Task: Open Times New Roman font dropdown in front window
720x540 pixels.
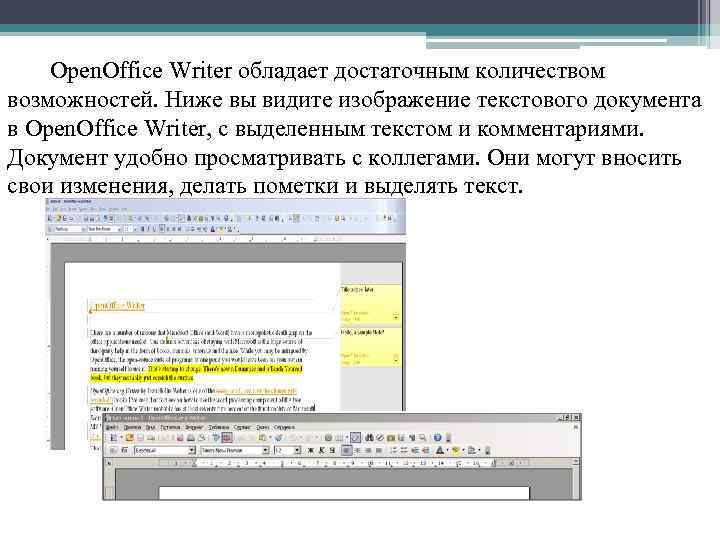Action: 265,450
